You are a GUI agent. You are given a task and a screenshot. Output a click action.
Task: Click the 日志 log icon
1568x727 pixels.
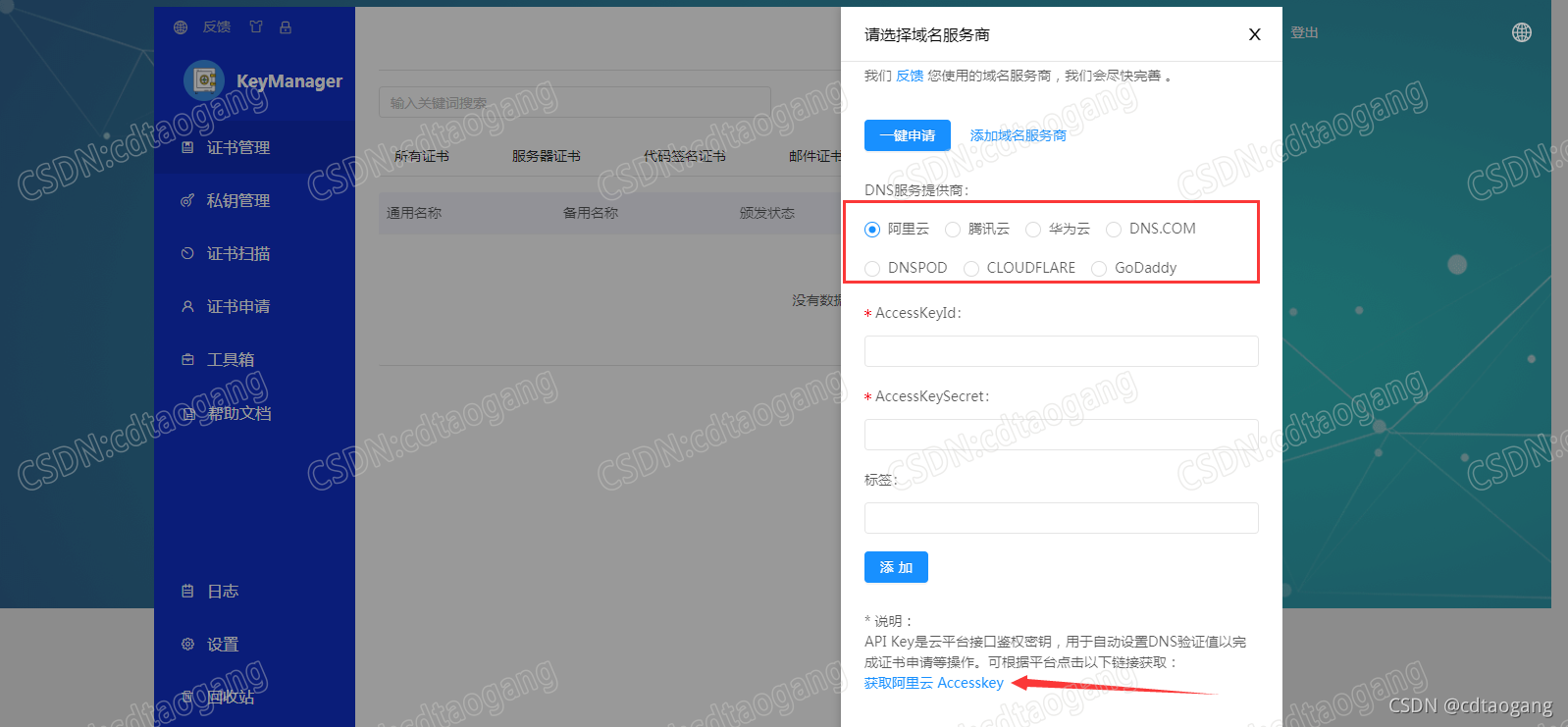pyautogui.click(x=187, y=591)
